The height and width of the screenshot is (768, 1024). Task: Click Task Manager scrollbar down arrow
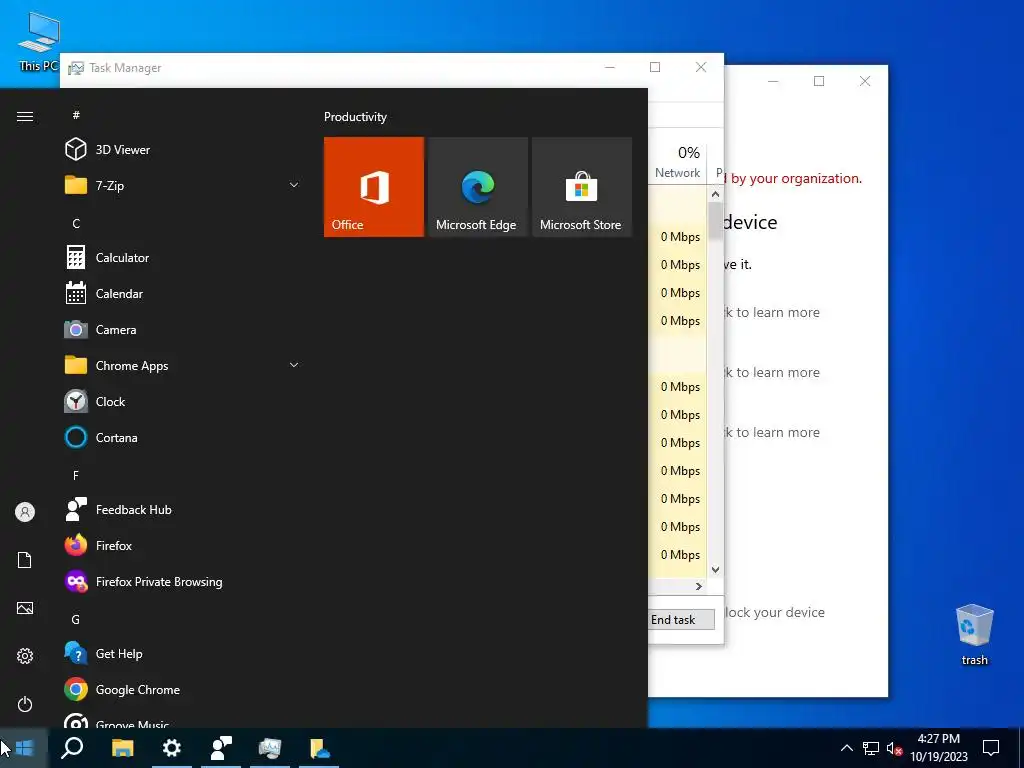coord(715,569)
